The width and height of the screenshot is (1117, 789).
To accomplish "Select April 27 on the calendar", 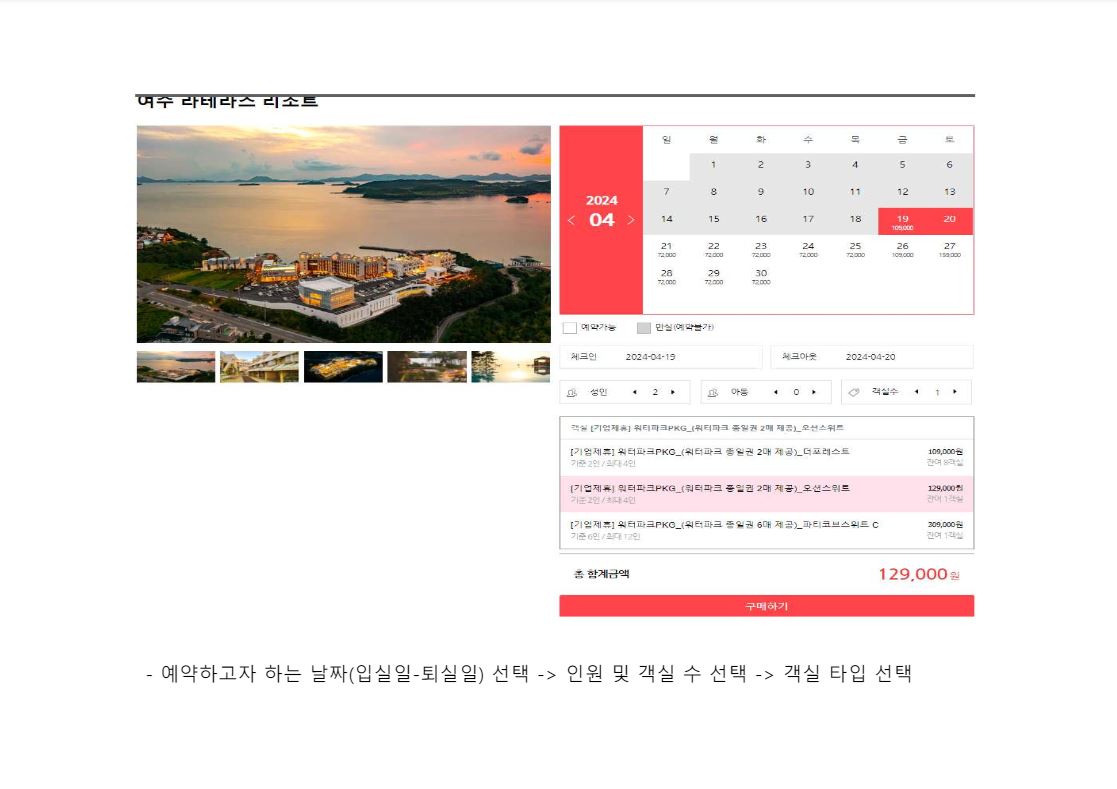I will click(949, 249).
